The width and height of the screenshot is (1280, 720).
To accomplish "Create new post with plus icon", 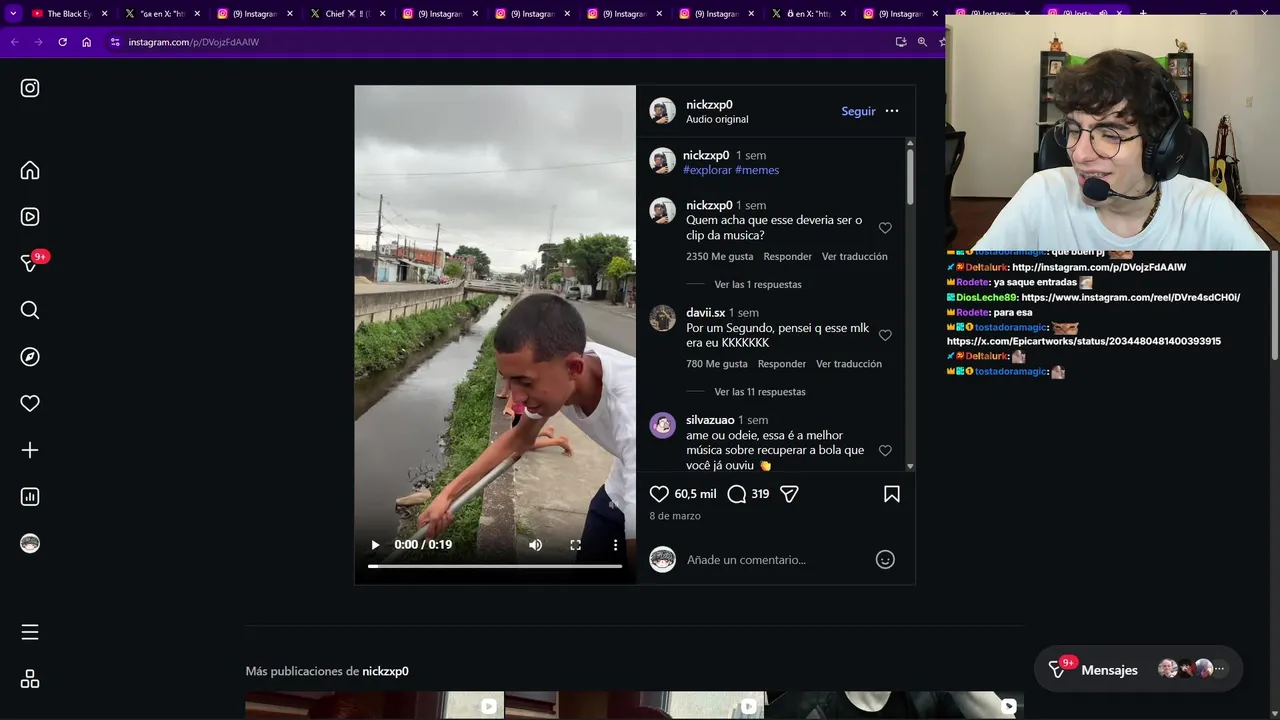I will click(30, 450).
